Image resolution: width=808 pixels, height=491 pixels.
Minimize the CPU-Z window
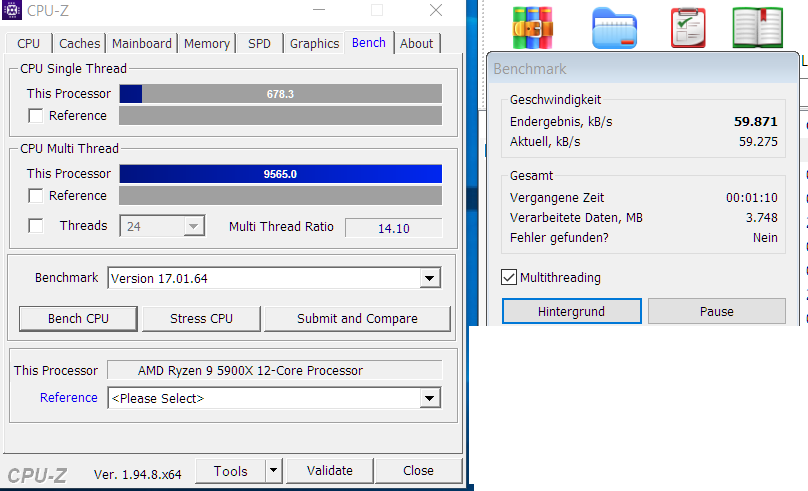(319, 10)
